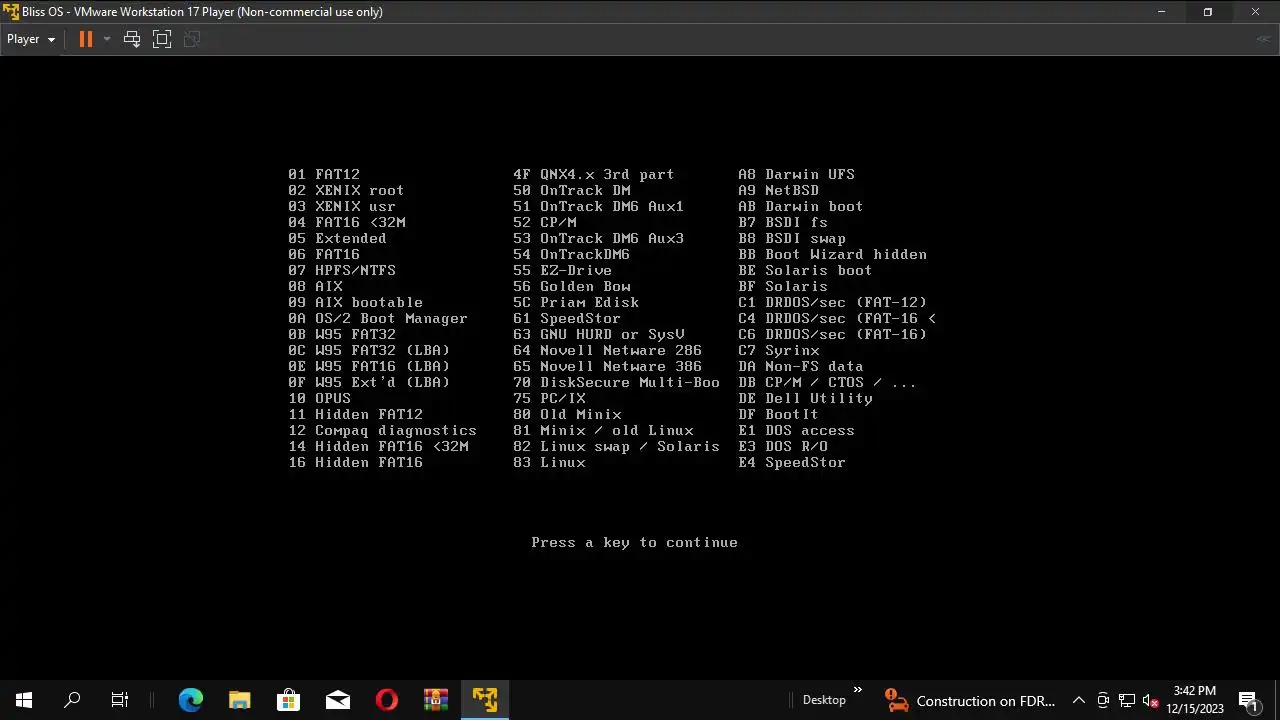Click the '10 OPUS' entry
The image size is (1280, 720).
point(319,398)
